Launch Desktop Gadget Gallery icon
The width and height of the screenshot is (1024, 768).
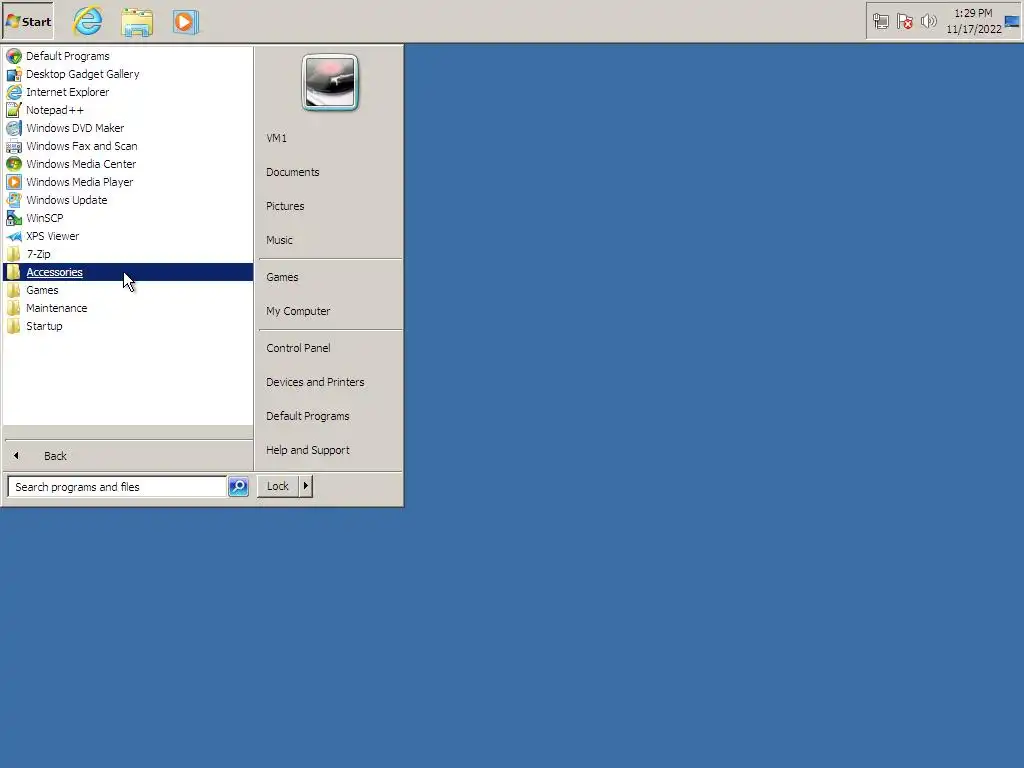coord(14,74)
